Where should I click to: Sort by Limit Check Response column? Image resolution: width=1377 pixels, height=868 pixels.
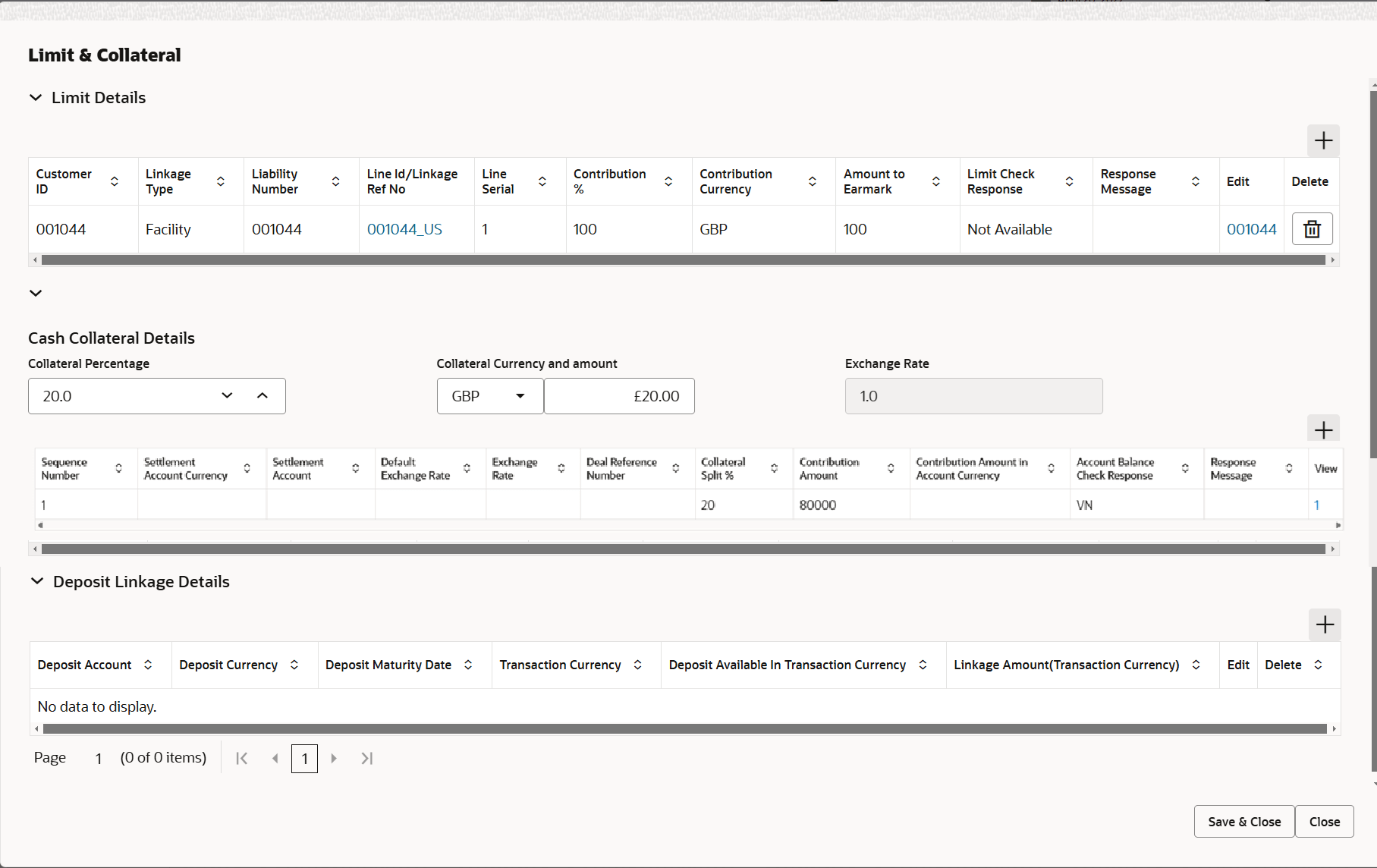(x=1069, y=181)
